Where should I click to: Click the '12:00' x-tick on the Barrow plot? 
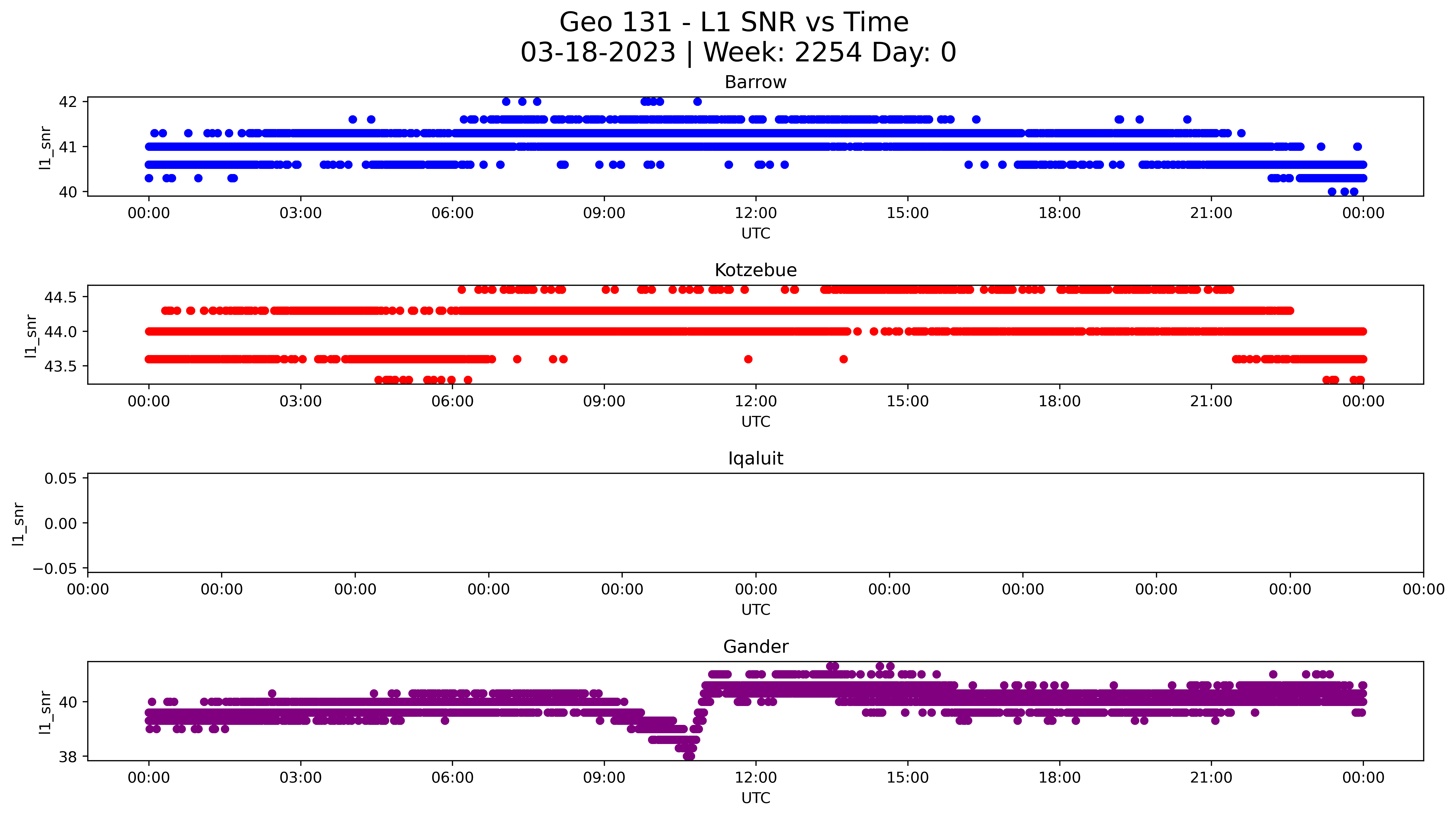click(x=756, y=213)
